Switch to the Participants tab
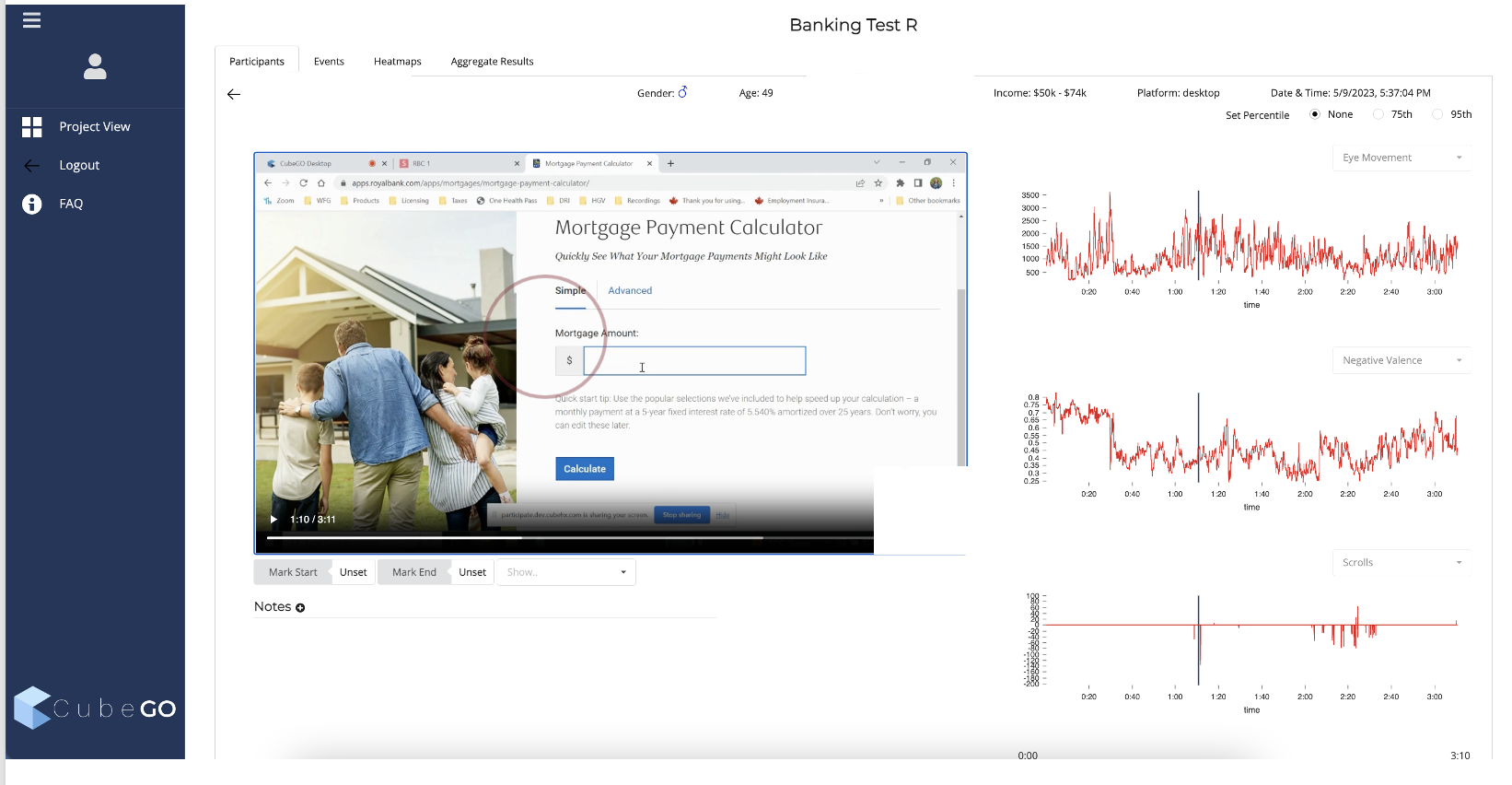Screen dimensions: 1512x785 point(257,62)
